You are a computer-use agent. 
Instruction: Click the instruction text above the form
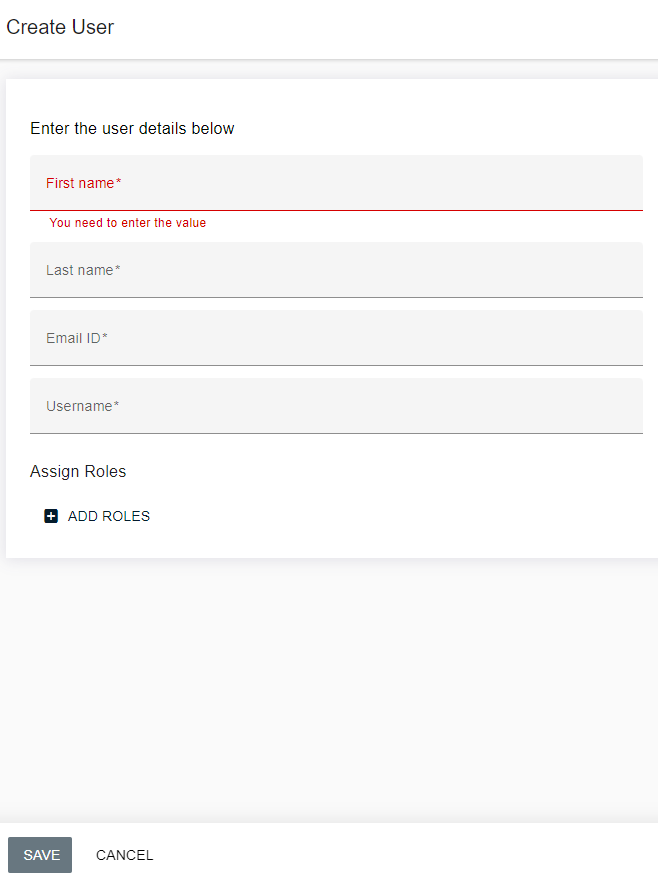[132, 128]
